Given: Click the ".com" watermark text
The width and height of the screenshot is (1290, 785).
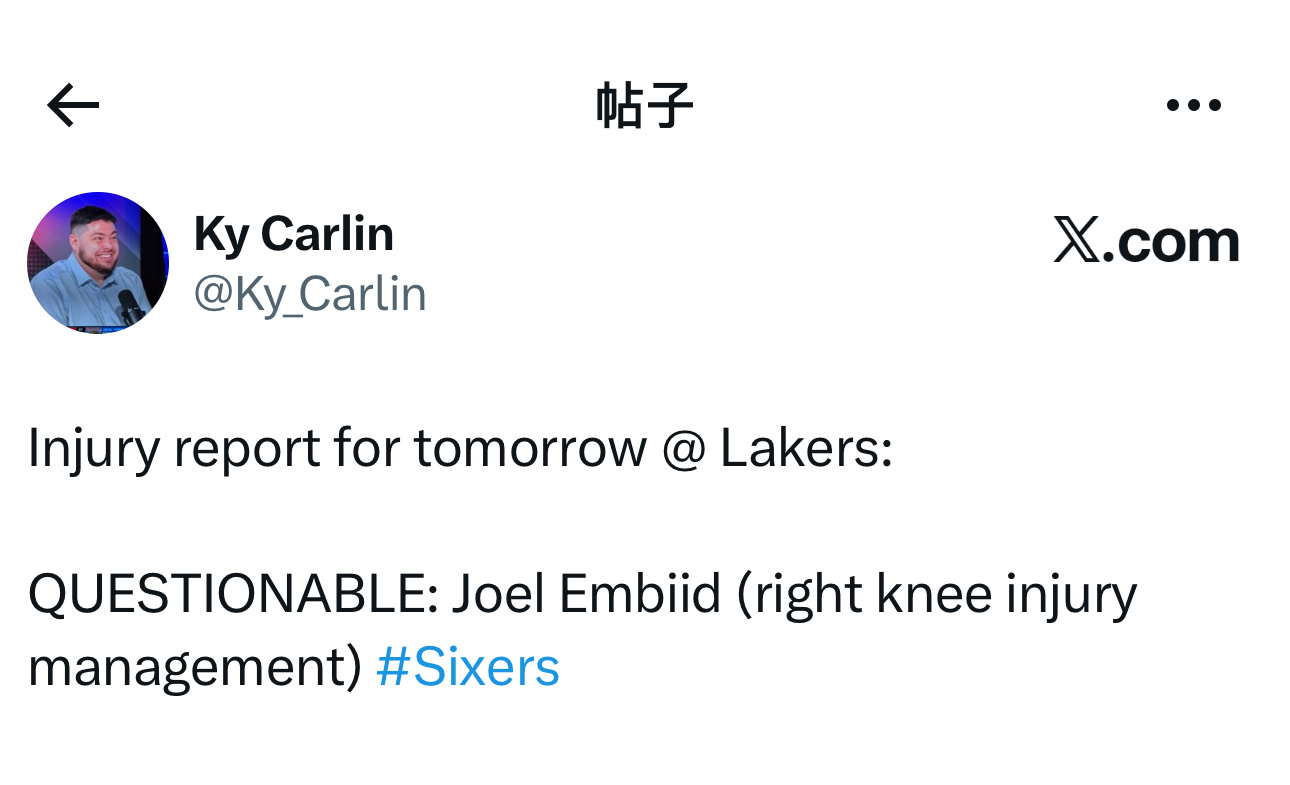Looking at the screenshot, I should 1170,241.
